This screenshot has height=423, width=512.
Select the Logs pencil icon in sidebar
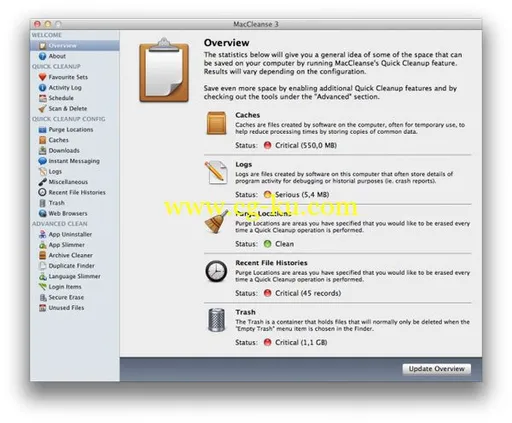pyautogui.click(x=42, y=171)
